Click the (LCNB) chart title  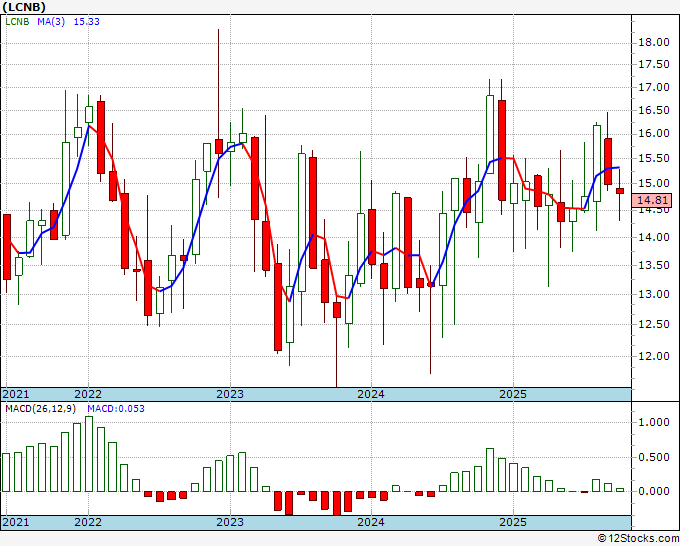(24, 7)
